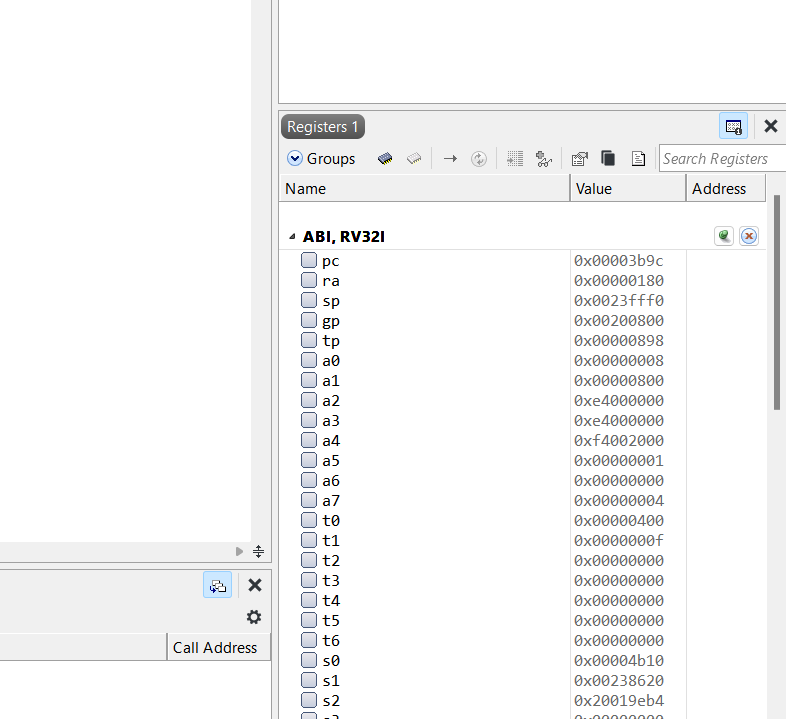Click the right arrow toolbar icon
This screenshot has height=719, width=786.
[x=450, y=159]
